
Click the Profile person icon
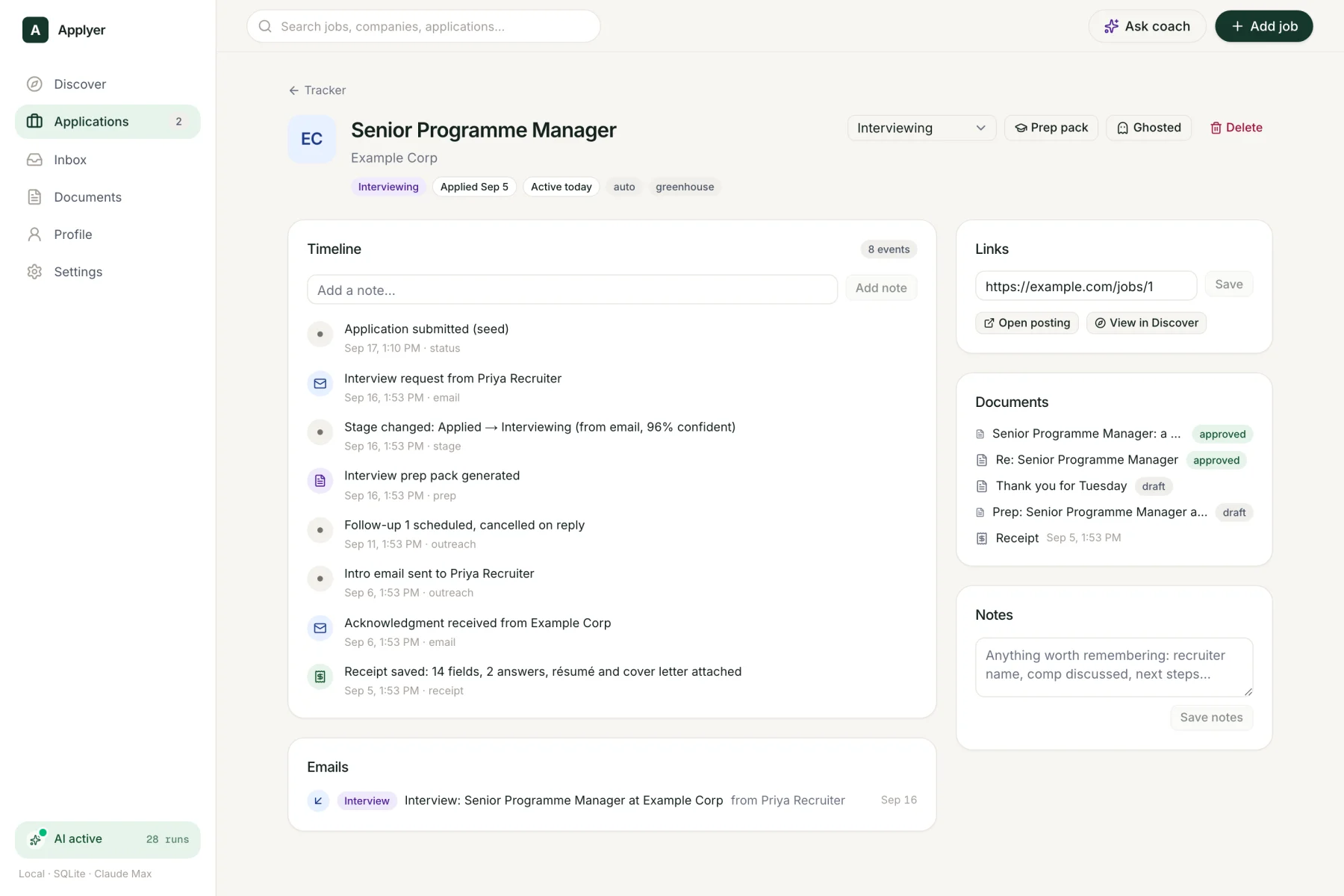point(34,234)
